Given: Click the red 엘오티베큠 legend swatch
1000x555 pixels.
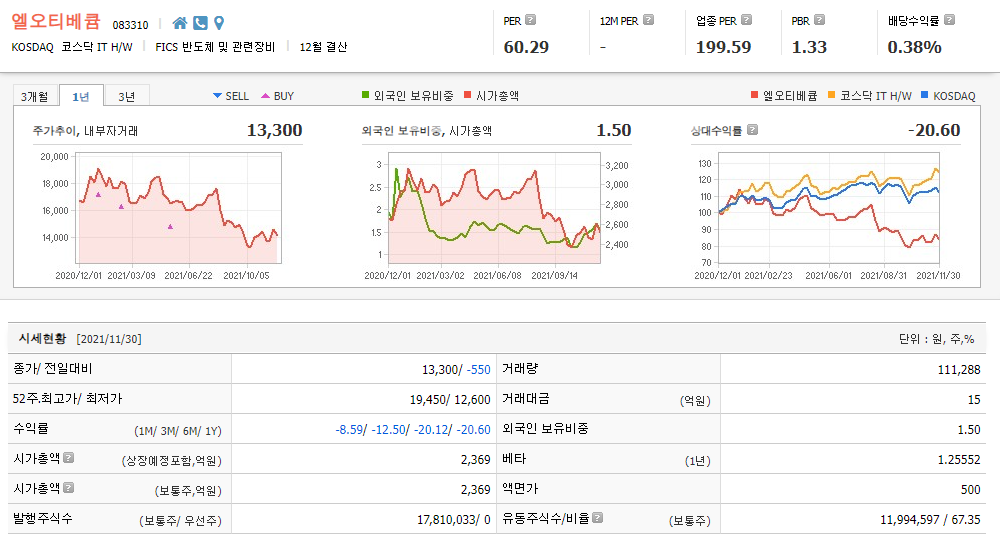Looking at the screenshot, I should [x=754, y=95].
